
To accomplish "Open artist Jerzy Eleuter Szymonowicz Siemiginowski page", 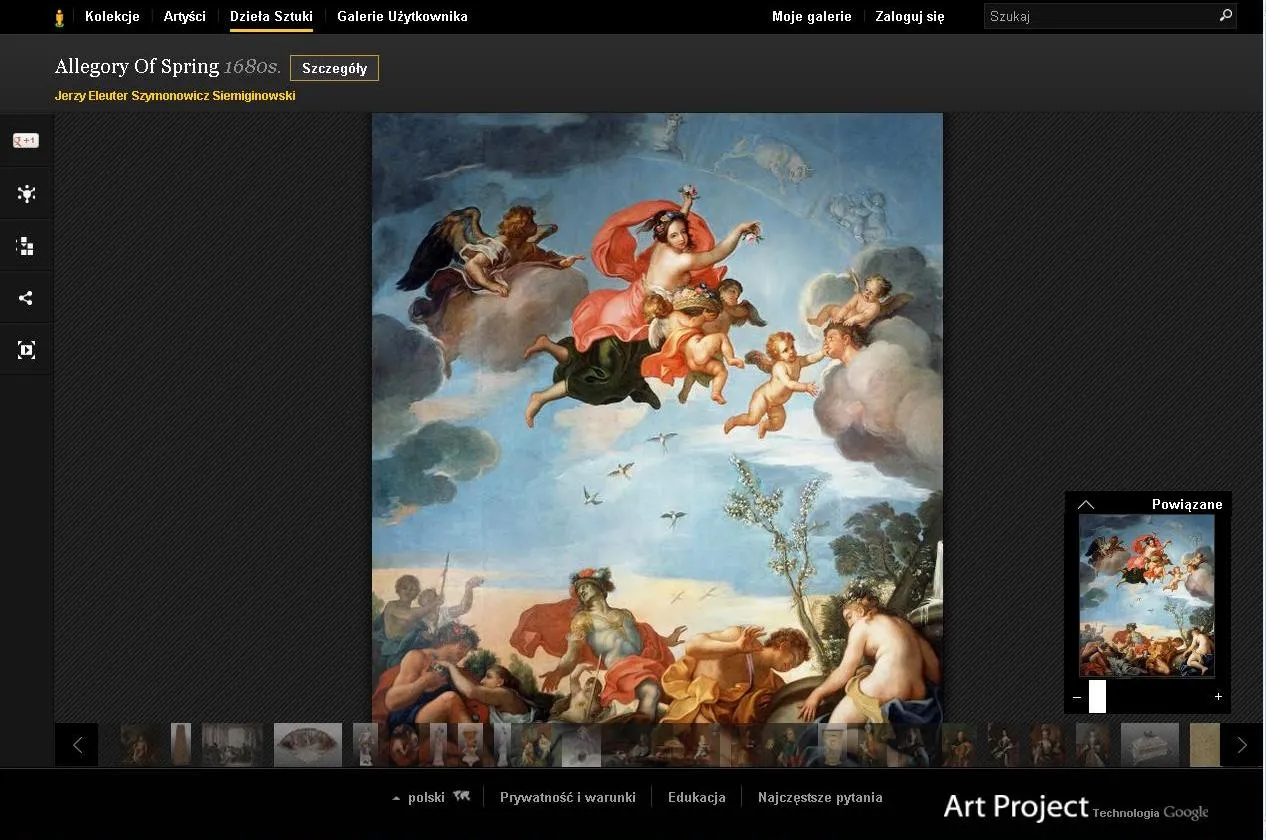I will point(175,95).
